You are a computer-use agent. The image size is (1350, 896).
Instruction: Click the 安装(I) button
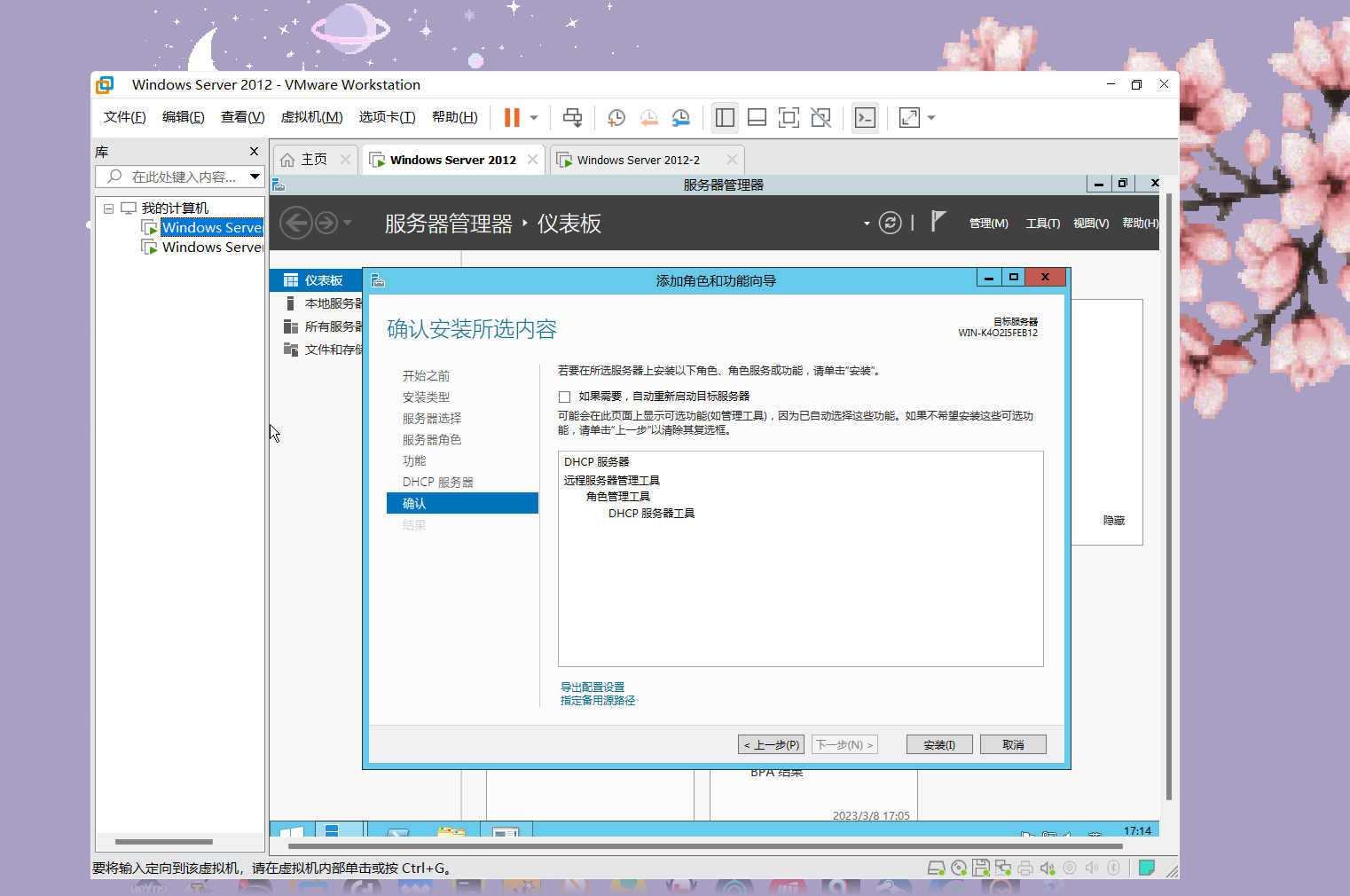click(x=939, y=744)
